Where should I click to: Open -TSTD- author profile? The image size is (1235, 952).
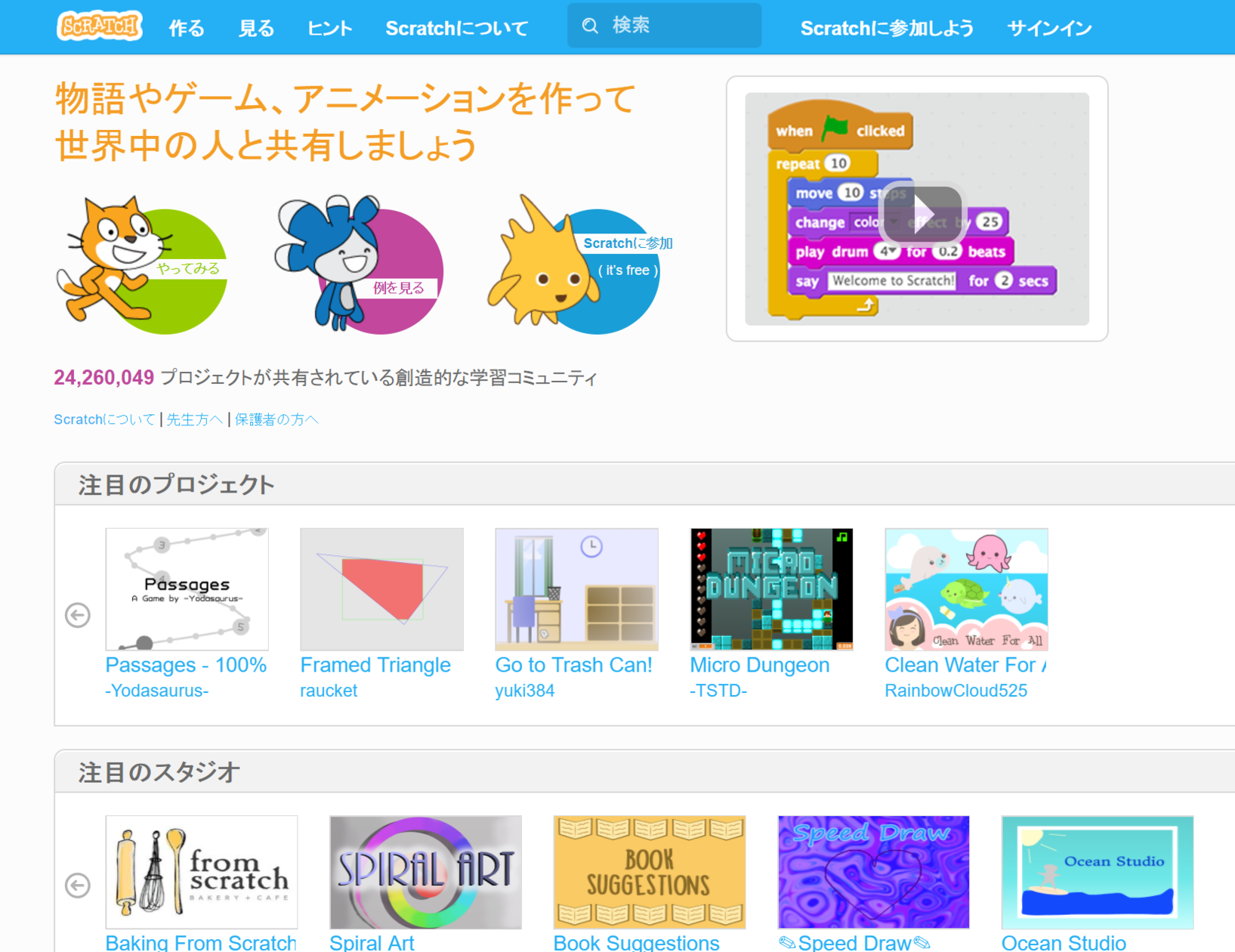(718, 691)
